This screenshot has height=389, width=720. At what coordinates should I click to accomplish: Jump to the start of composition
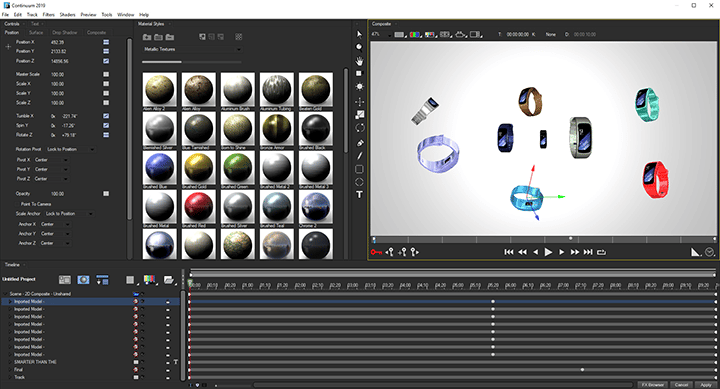pos(509,252)
